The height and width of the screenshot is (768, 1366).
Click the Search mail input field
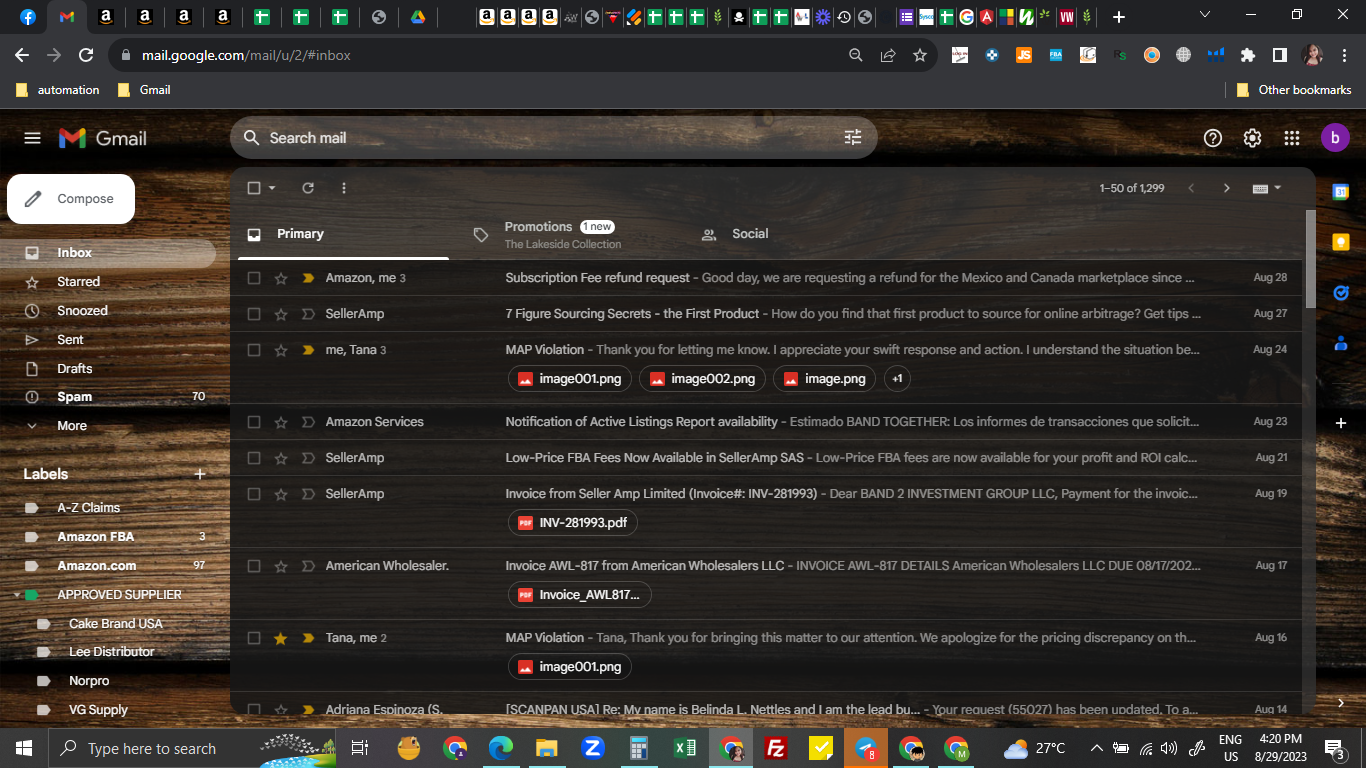pos(553,138)
